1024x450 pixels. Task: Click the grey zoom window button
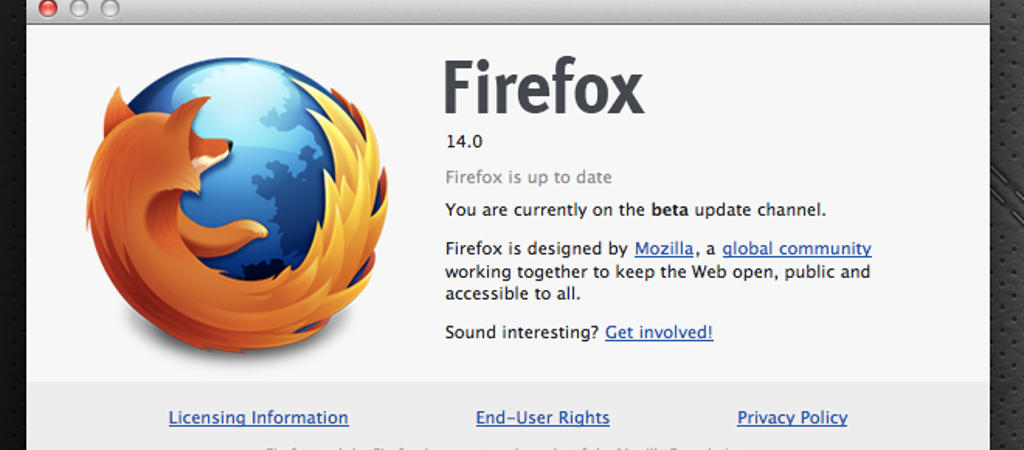coord(110,7)
